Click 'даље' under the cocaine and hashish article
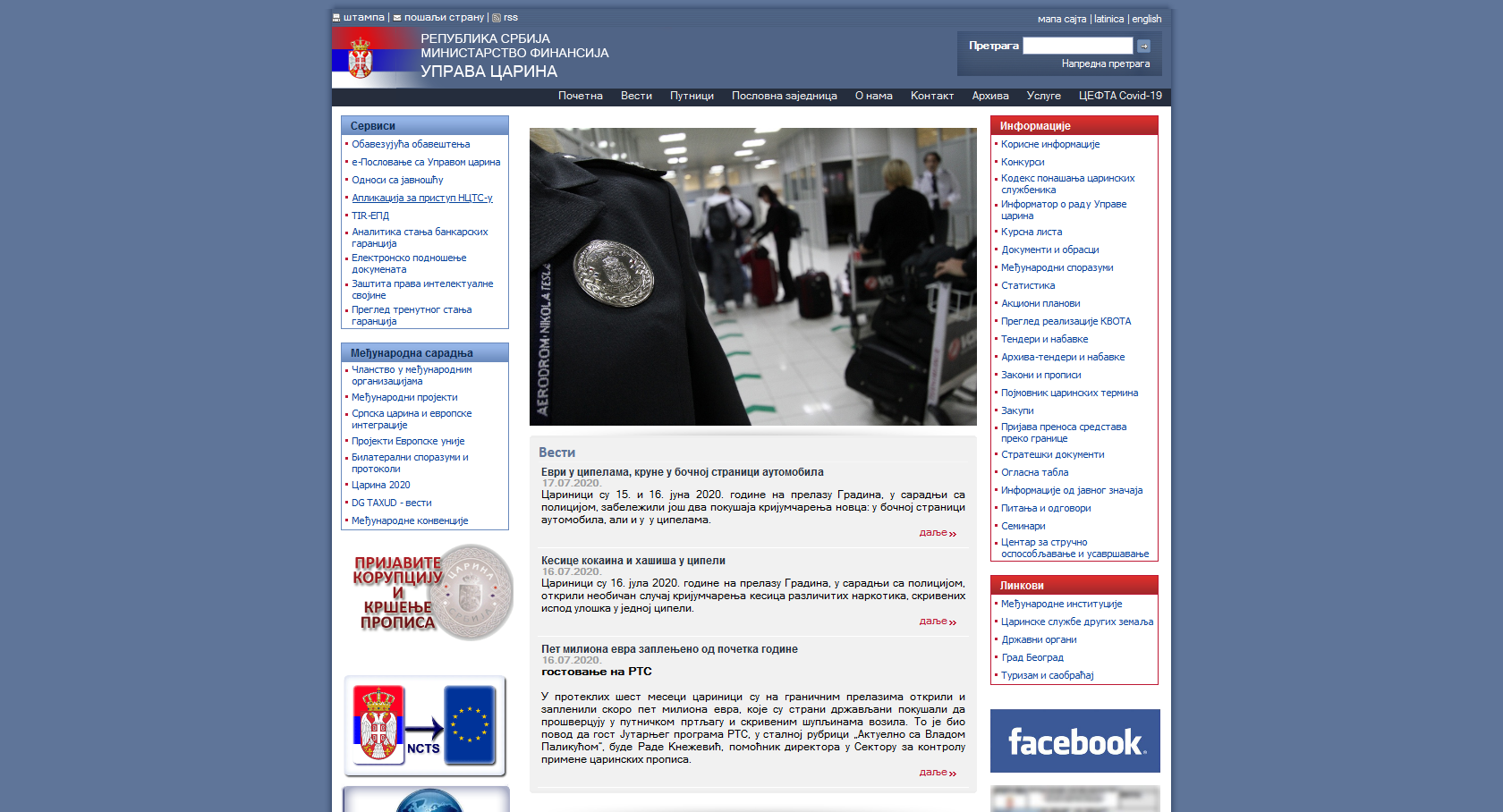 (937, 622)
